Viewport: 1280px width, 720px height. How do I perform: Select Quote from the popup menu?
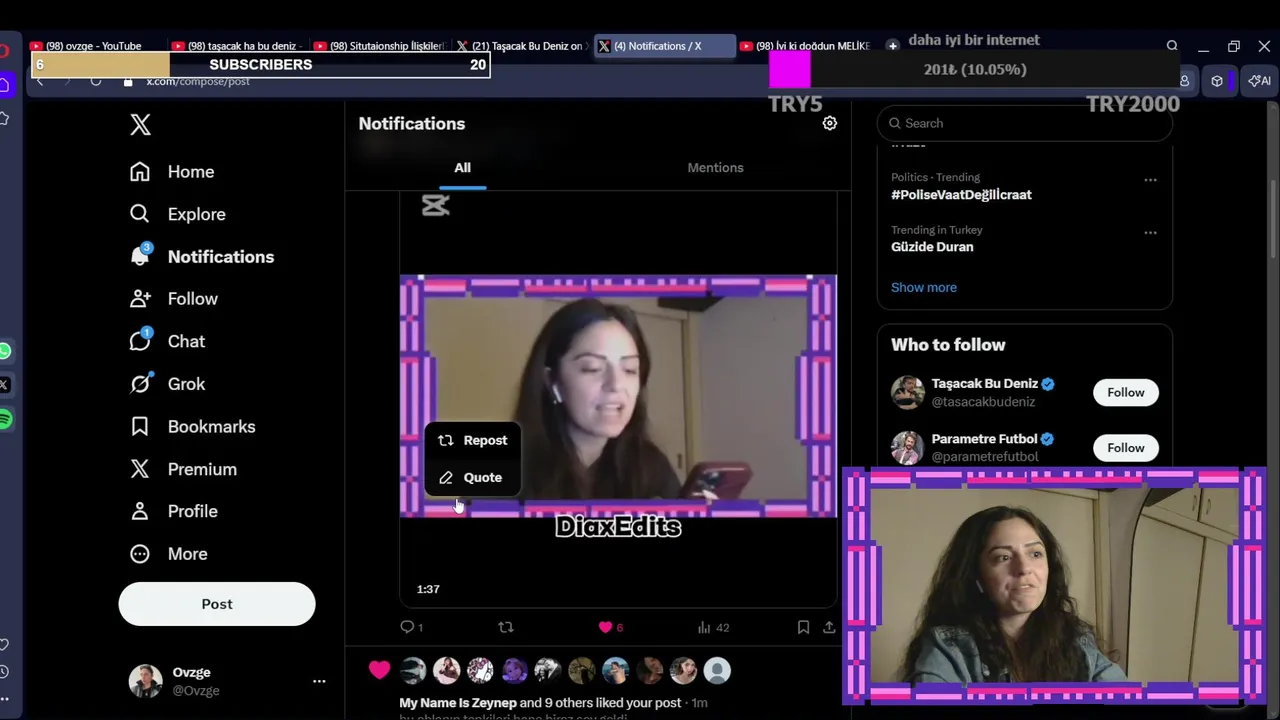(x=473, y=477)
